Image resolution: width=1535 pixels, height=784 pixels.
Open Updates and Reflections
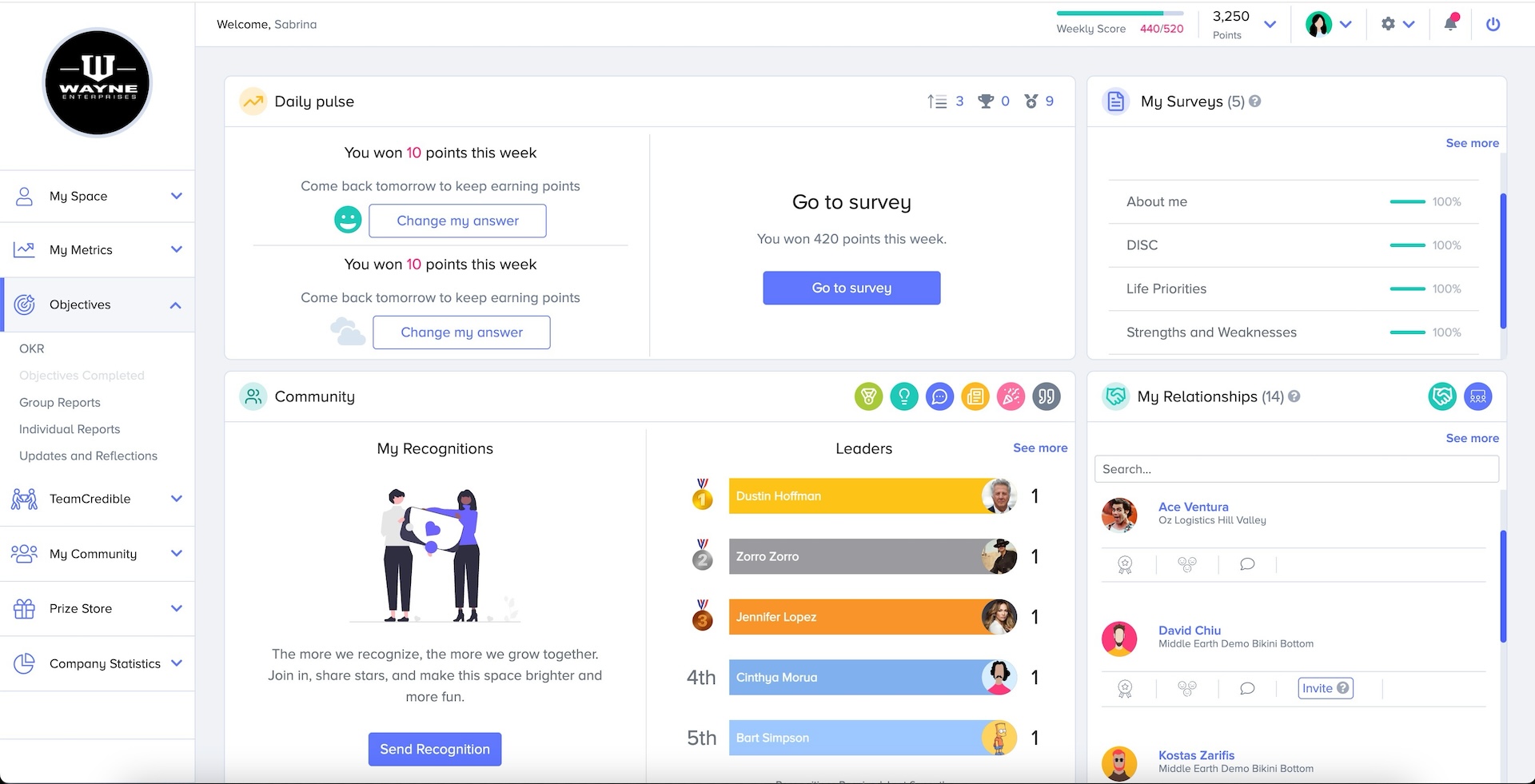(88, 456)
